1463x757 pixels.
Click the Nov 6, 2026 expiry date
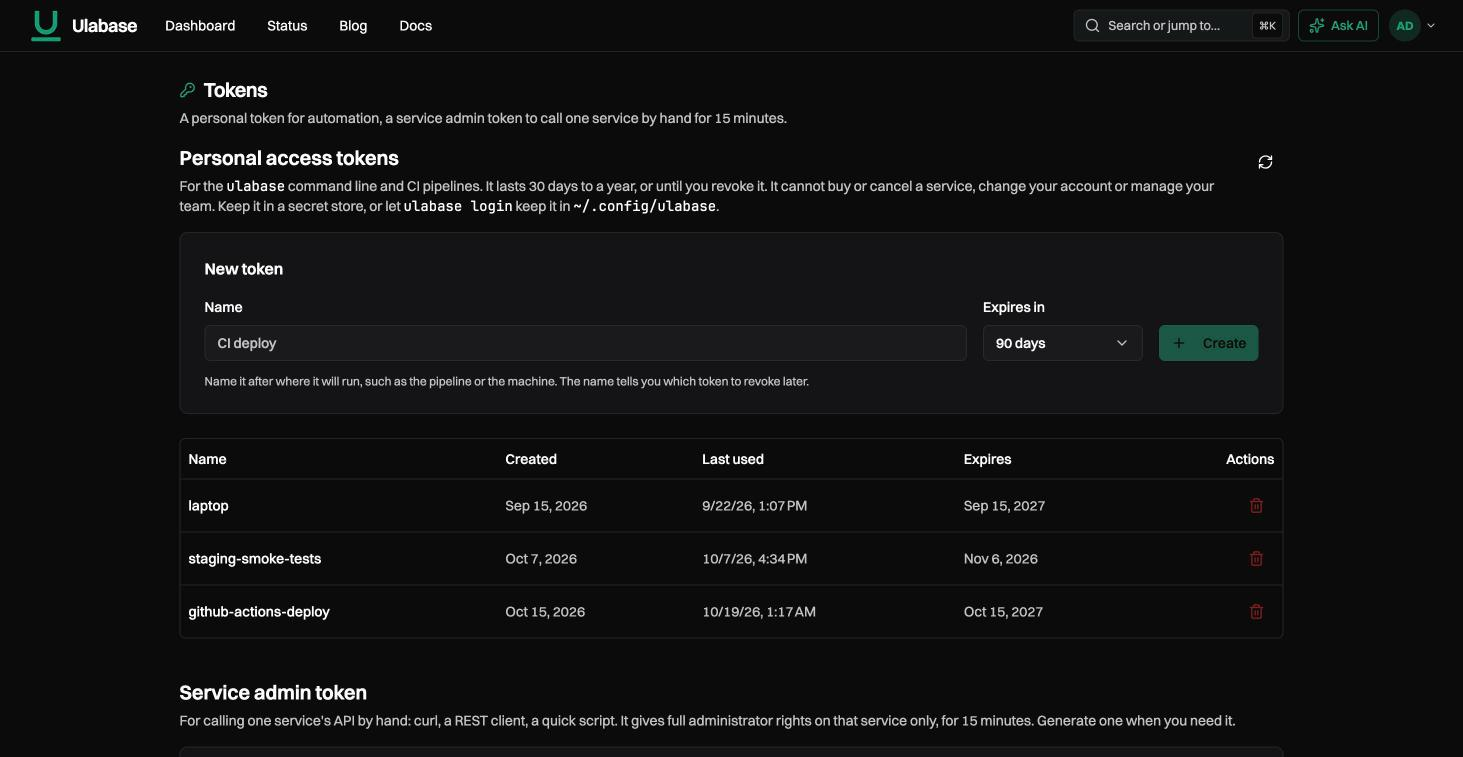[x=1001, y=559]
